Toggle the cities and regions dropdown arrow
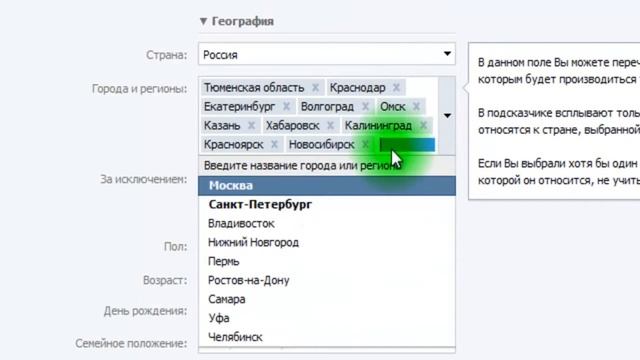The image size is (640, 360). [x=447, y=116]
